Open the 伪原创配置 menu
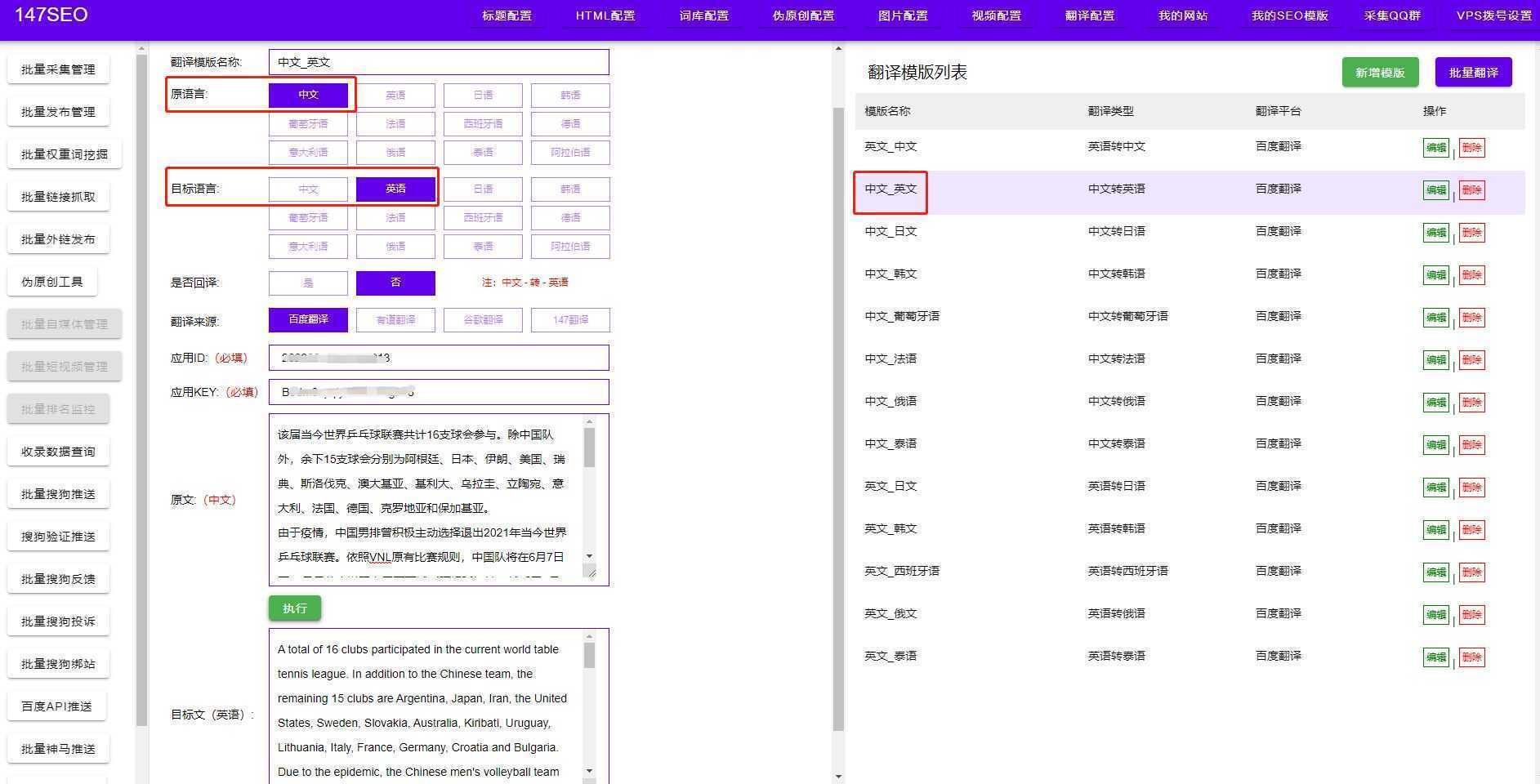Screen dimensions: 1540x784 pos(804,16)
